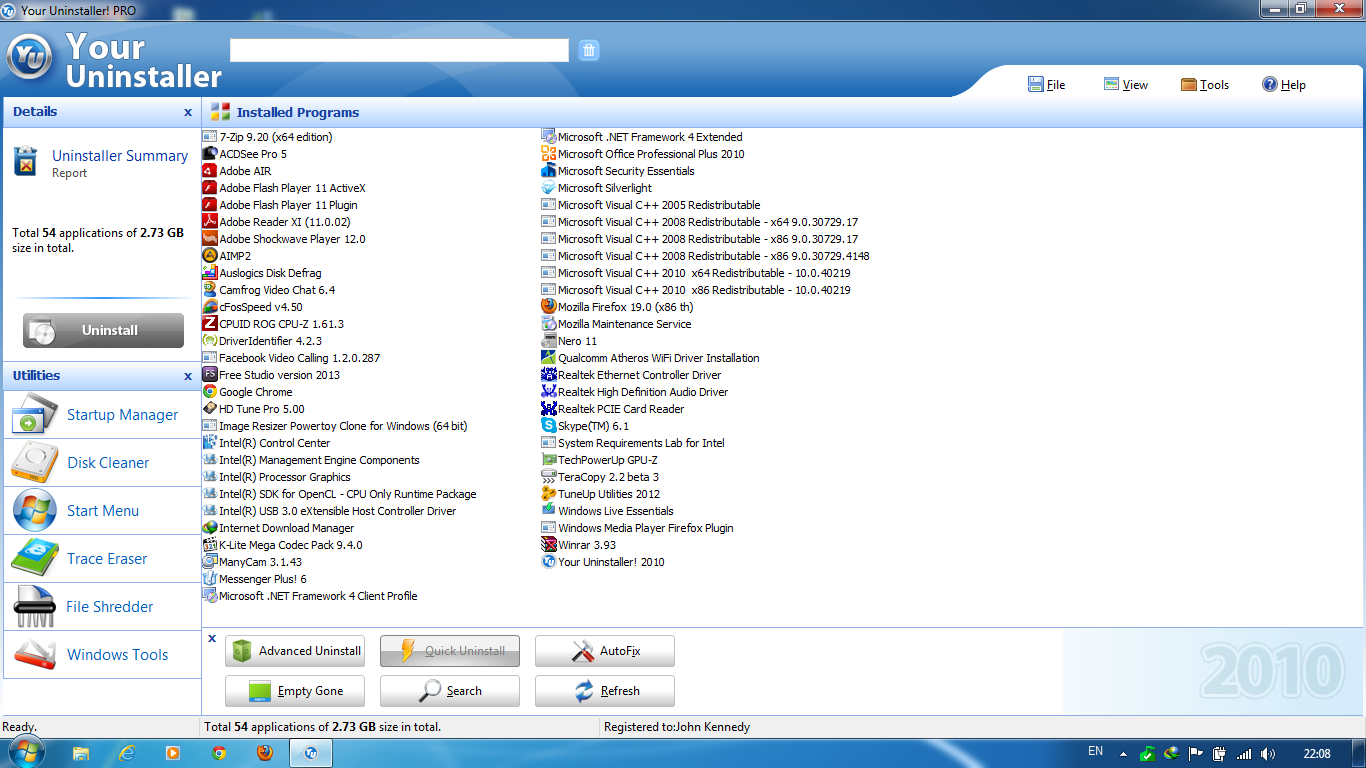1366x768 pixels.
Task: Select the ACDSee Pro 5 program icon
Action: (210, 154)
